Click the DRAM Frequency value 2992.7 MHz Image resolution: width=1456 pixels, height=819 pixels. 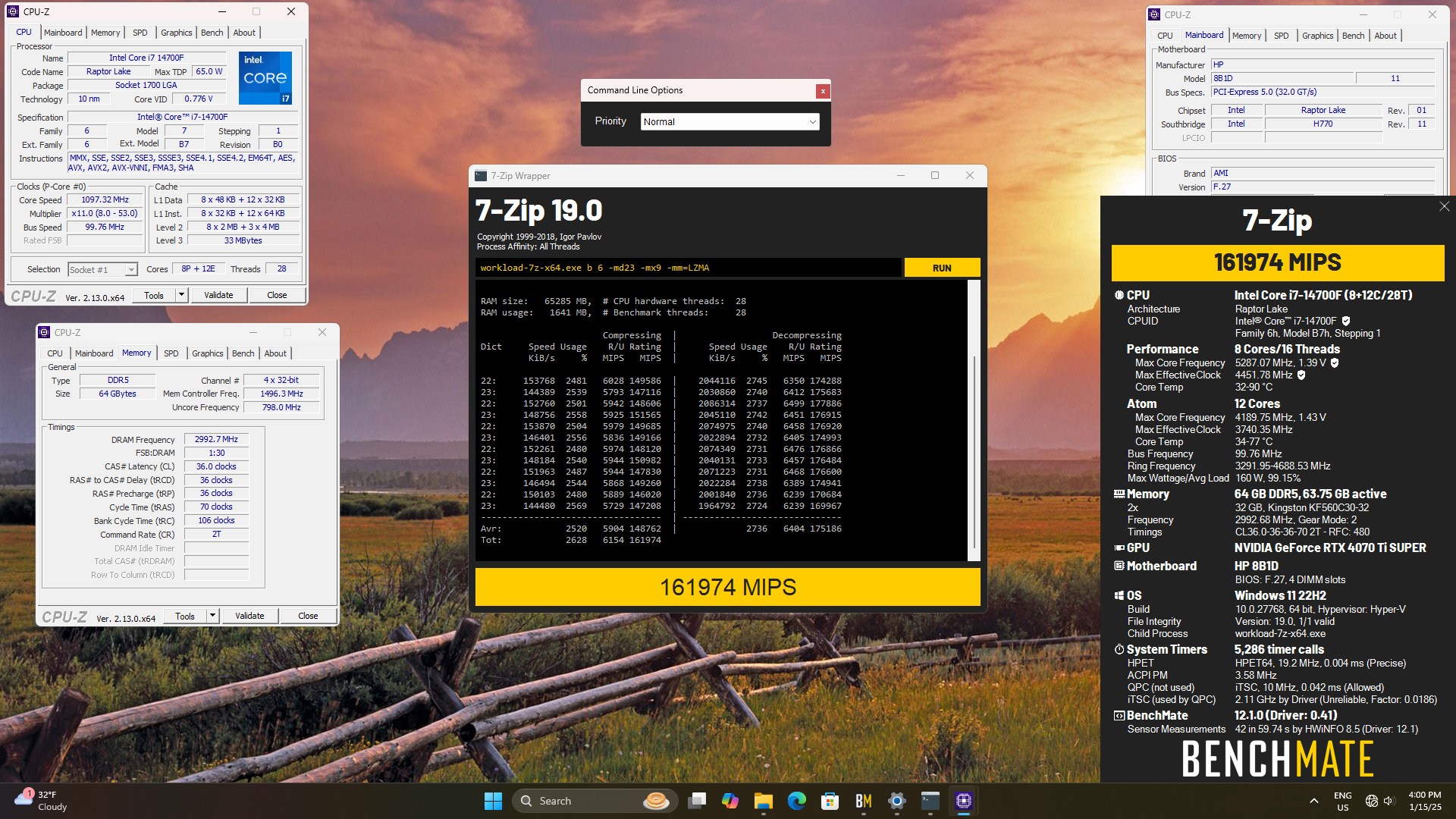click(x=216, y=439)
